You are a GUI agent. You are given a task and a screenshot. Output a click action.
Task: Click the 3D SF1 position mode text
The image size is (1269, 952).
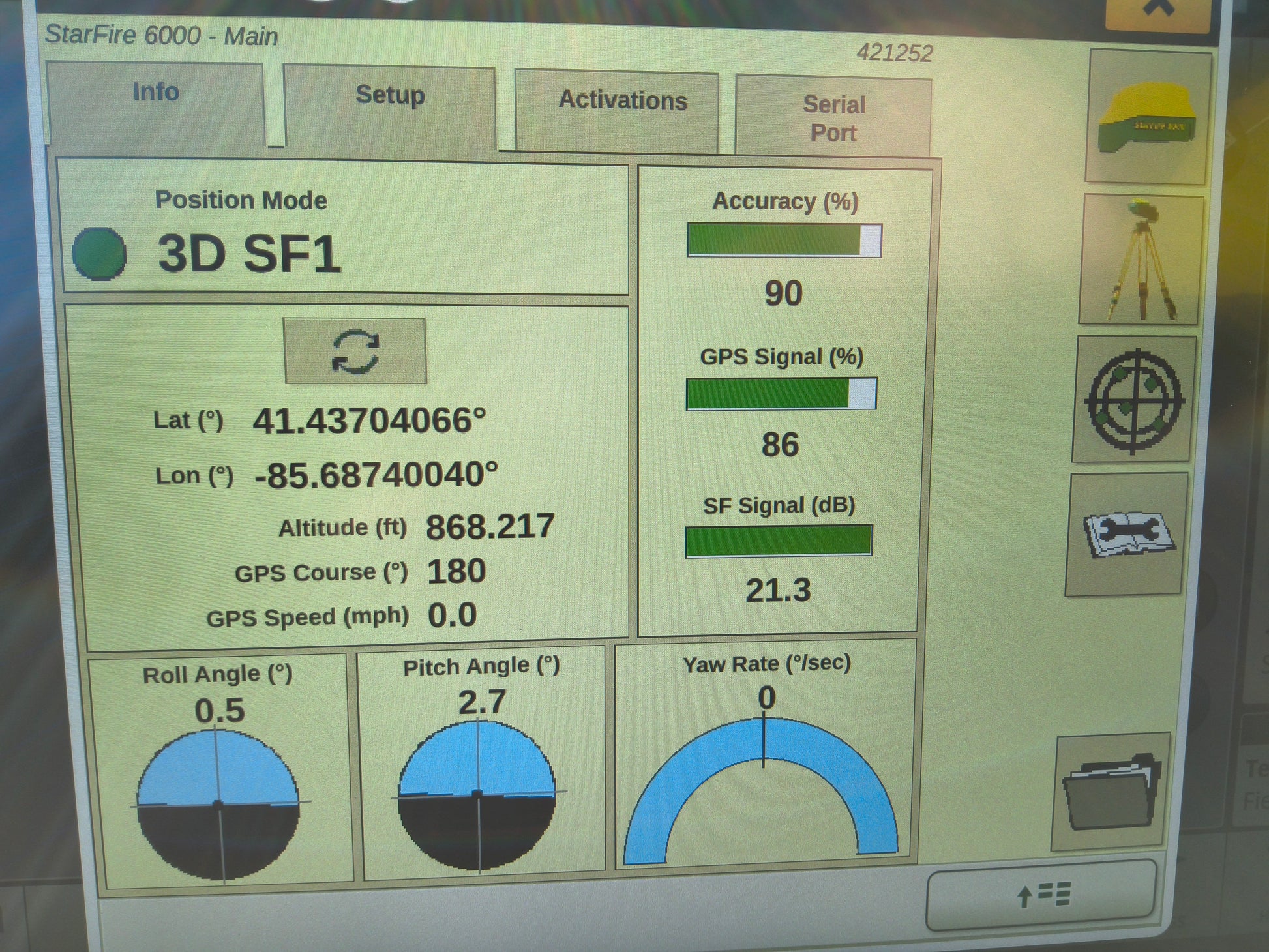249,254
